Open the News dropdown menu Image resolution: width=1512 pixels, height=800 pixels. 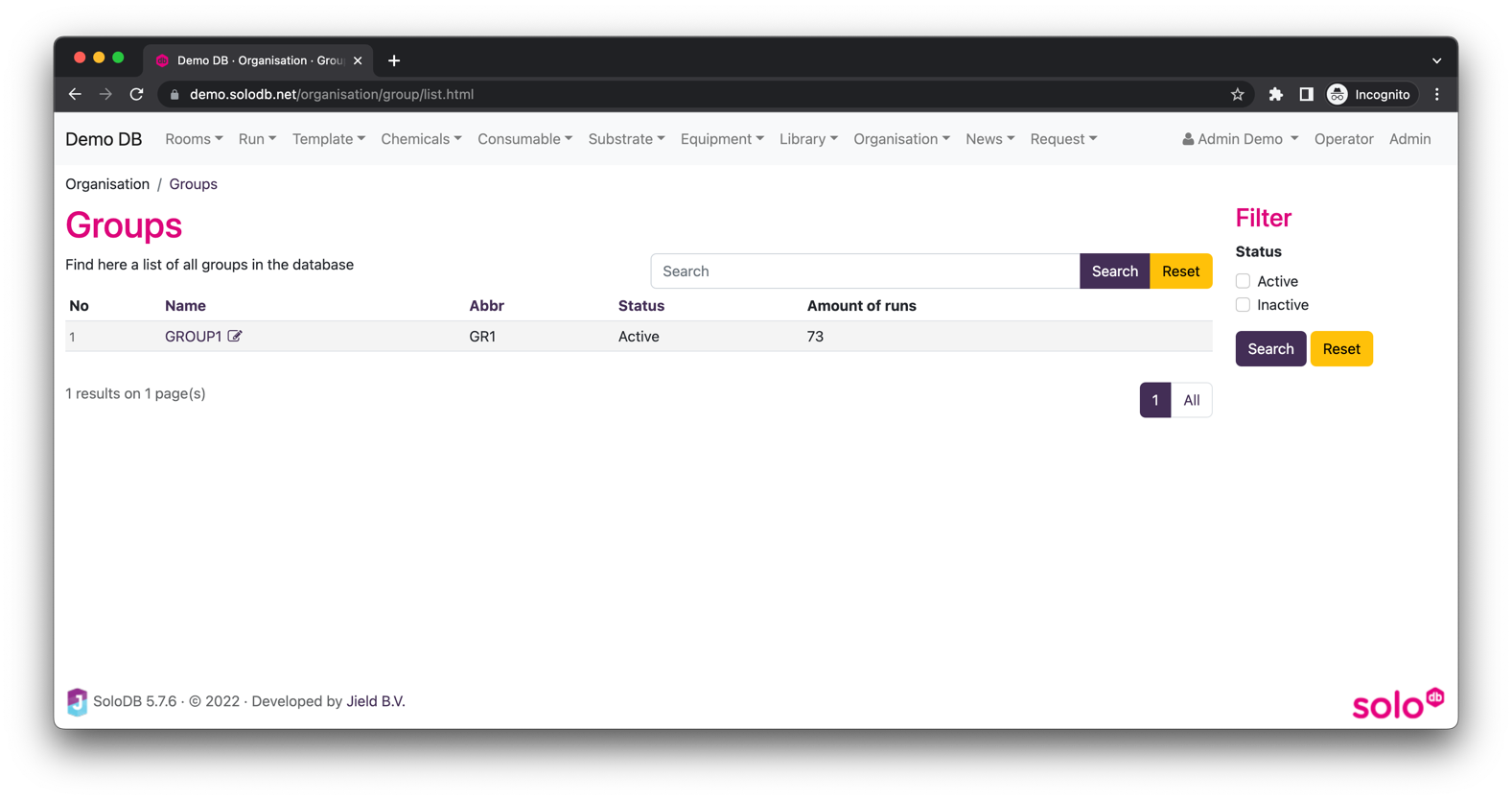pyautogui.click(x=989, y=139)
